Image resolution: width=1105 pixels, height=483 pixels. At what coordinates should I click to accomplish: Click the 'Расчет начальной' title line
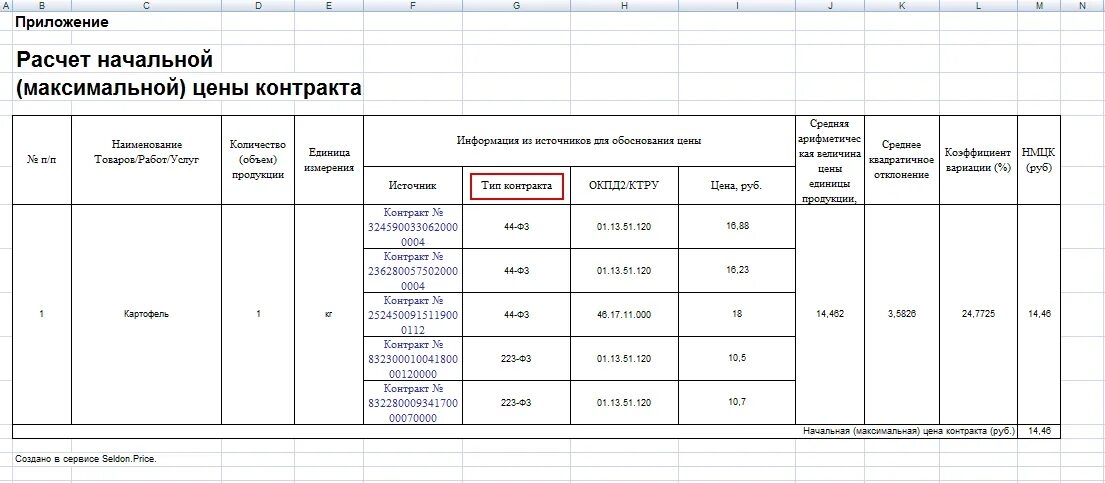pos(114,61)
